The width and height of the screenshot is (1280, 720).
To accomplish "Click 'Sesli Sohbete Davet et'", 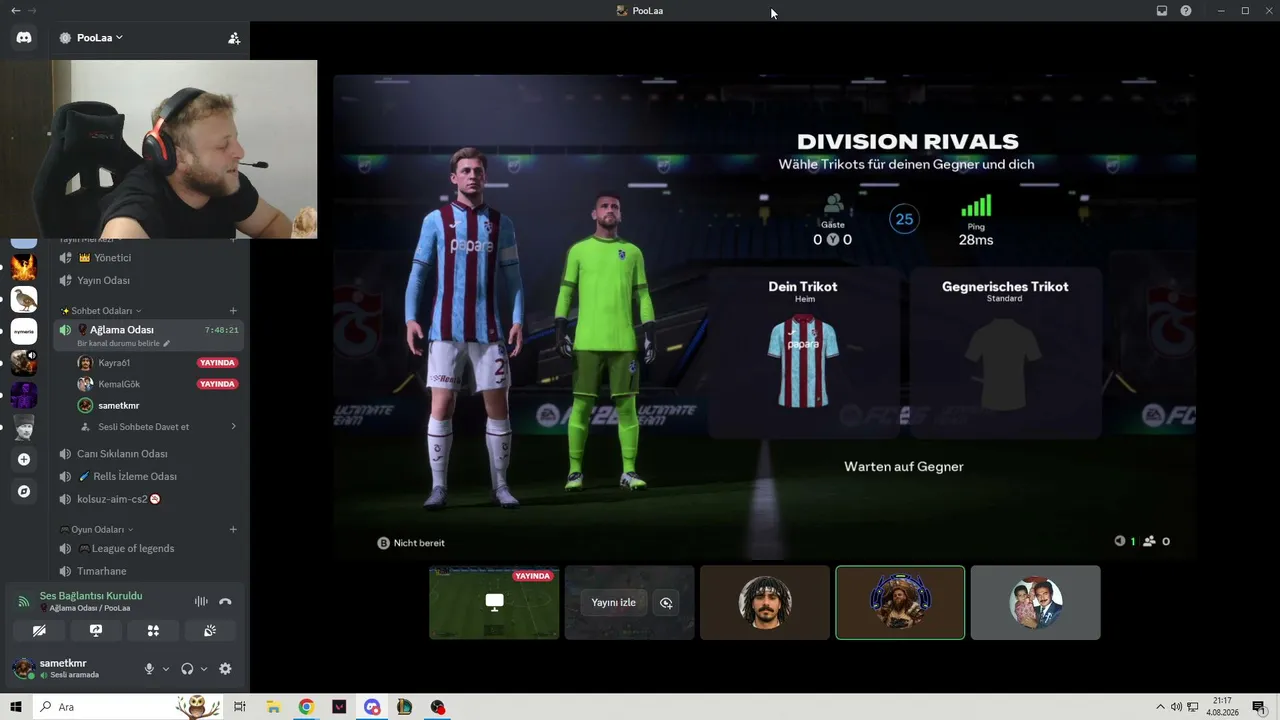I will [x=143, y=427].
